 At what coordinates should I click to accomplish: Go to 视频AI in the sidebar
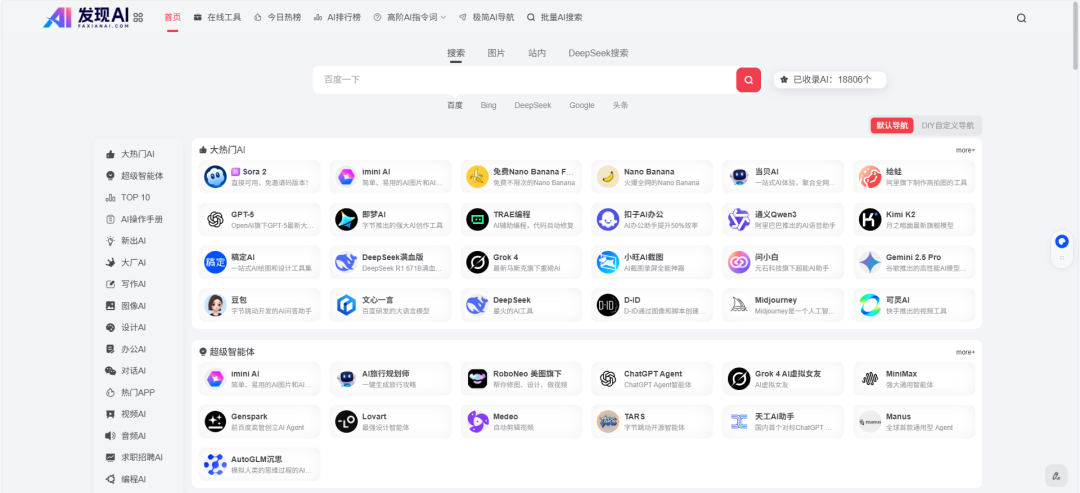tap(125, 414)
